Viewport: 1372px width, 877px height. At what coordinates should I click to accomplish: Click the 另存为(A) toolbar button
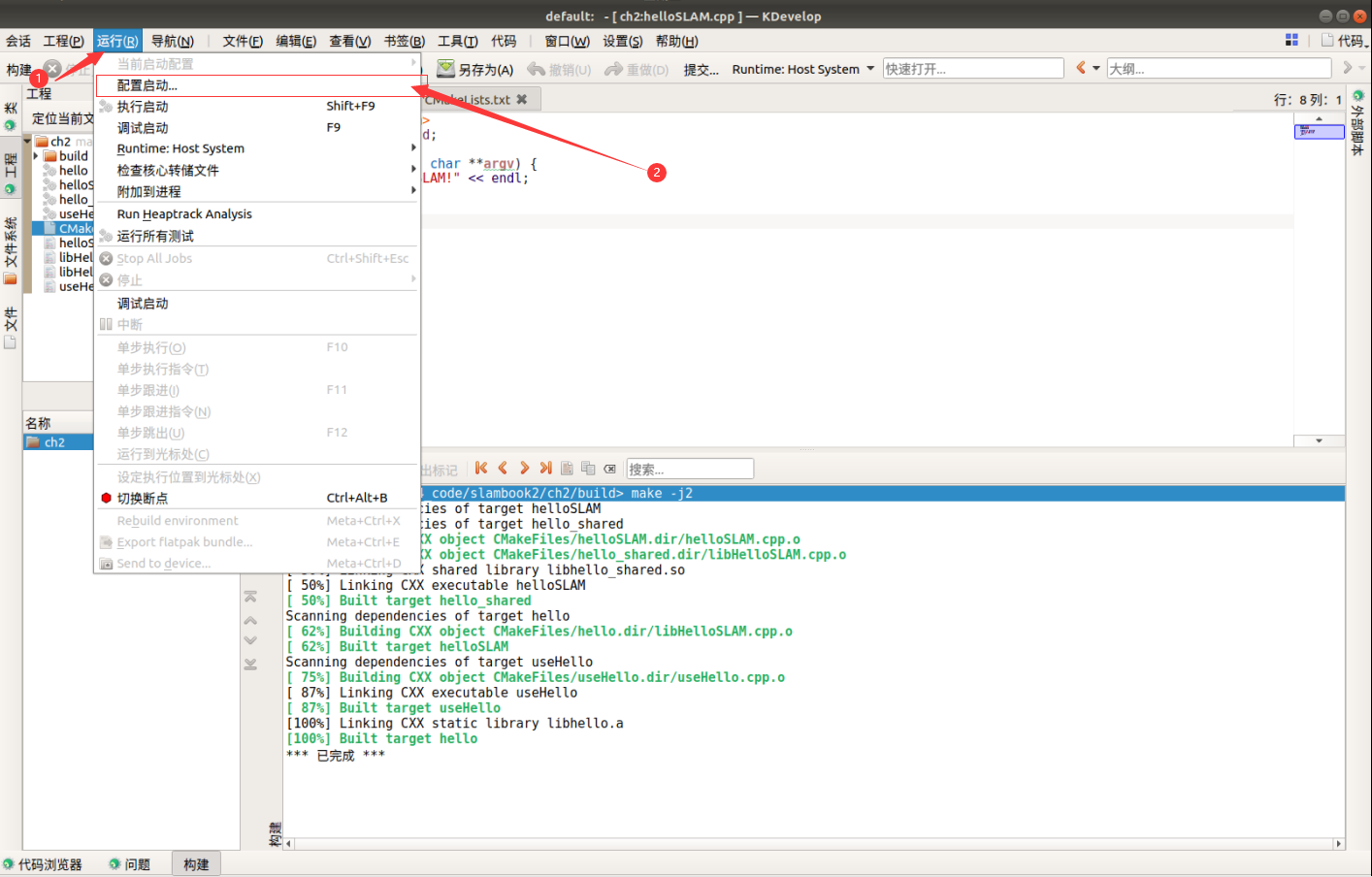475,69
